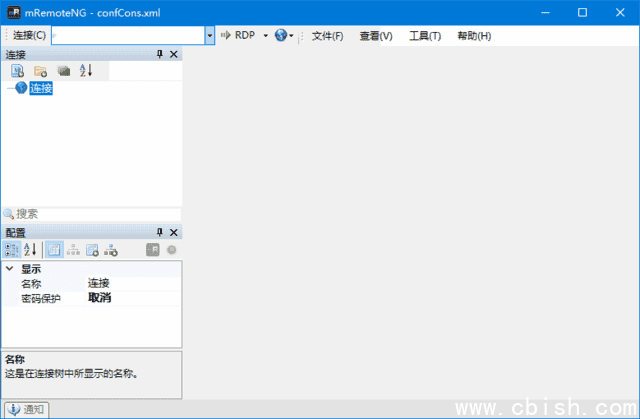640x419 pixels.
Task: Click the new folder icon in connections panel
Action: point(40,71)
